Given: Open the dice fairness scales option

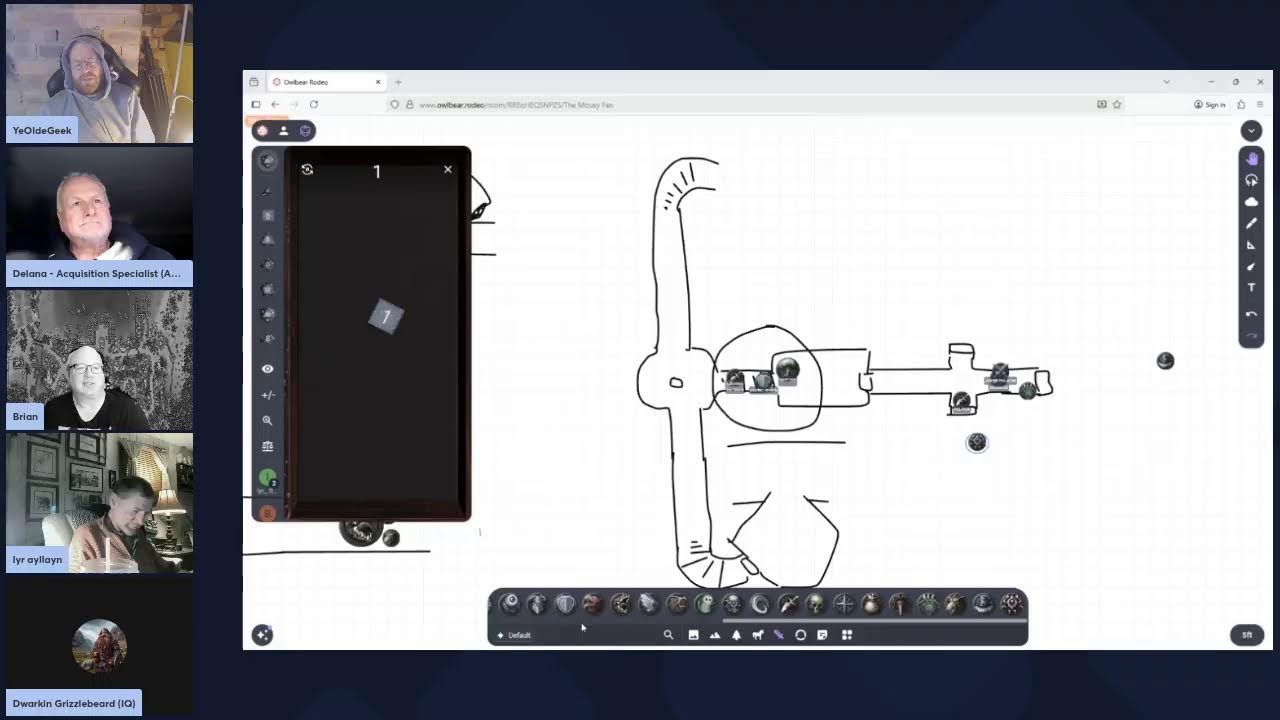Looking at the screenshot, I should click(x=267, y=446).
